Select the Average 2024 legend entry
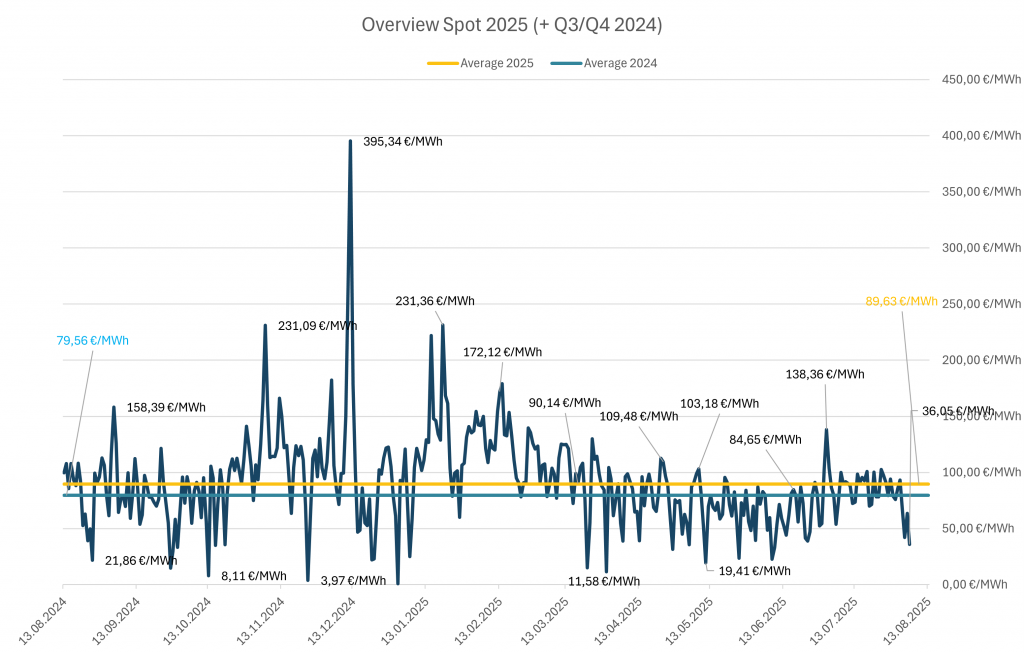 [620, 63]
